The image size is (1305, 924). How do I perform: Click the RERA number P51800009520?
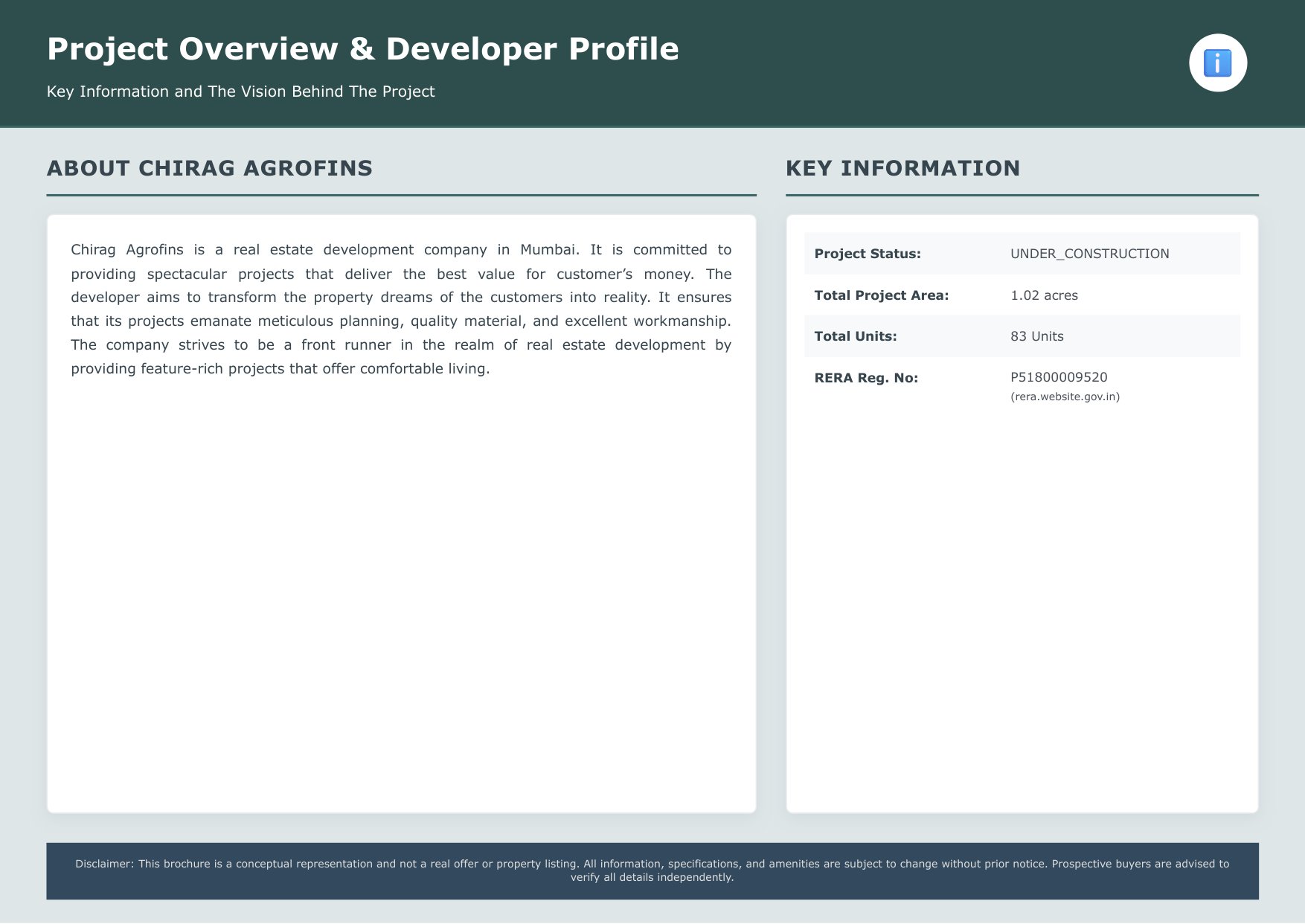[1059, 377]
